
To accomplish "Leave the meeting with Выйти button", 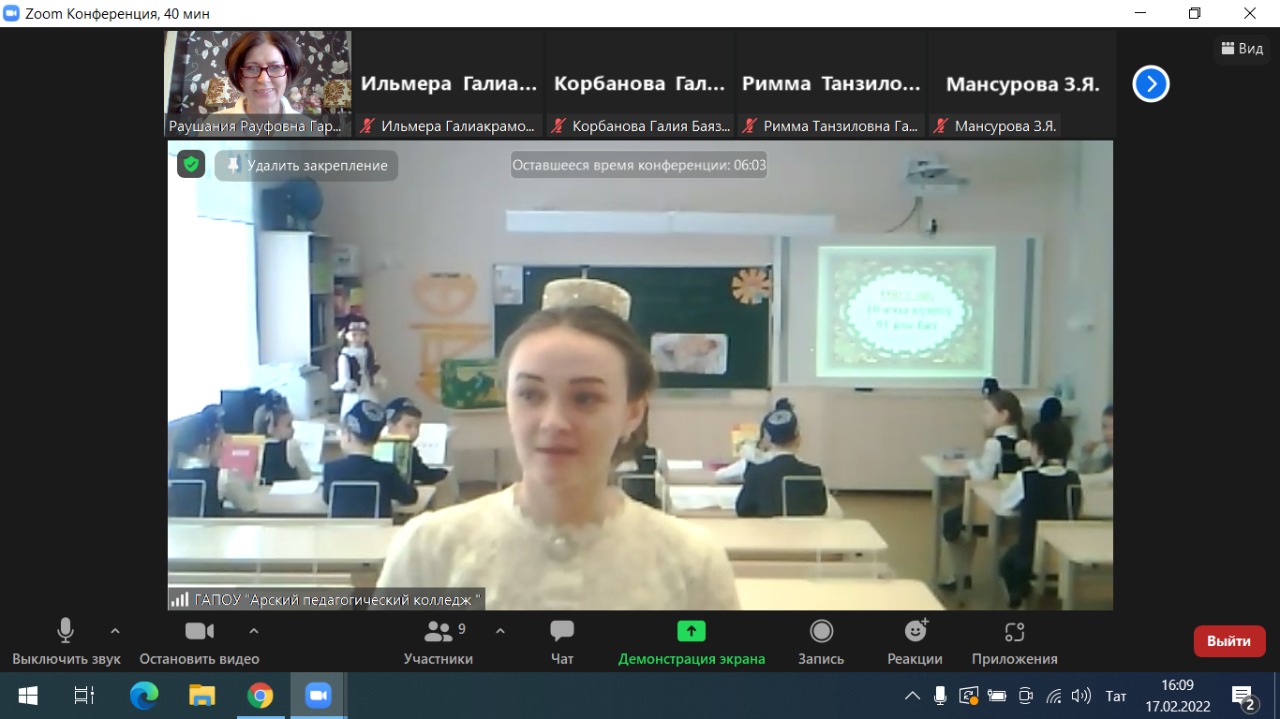I will click(x=1229, y=641).
